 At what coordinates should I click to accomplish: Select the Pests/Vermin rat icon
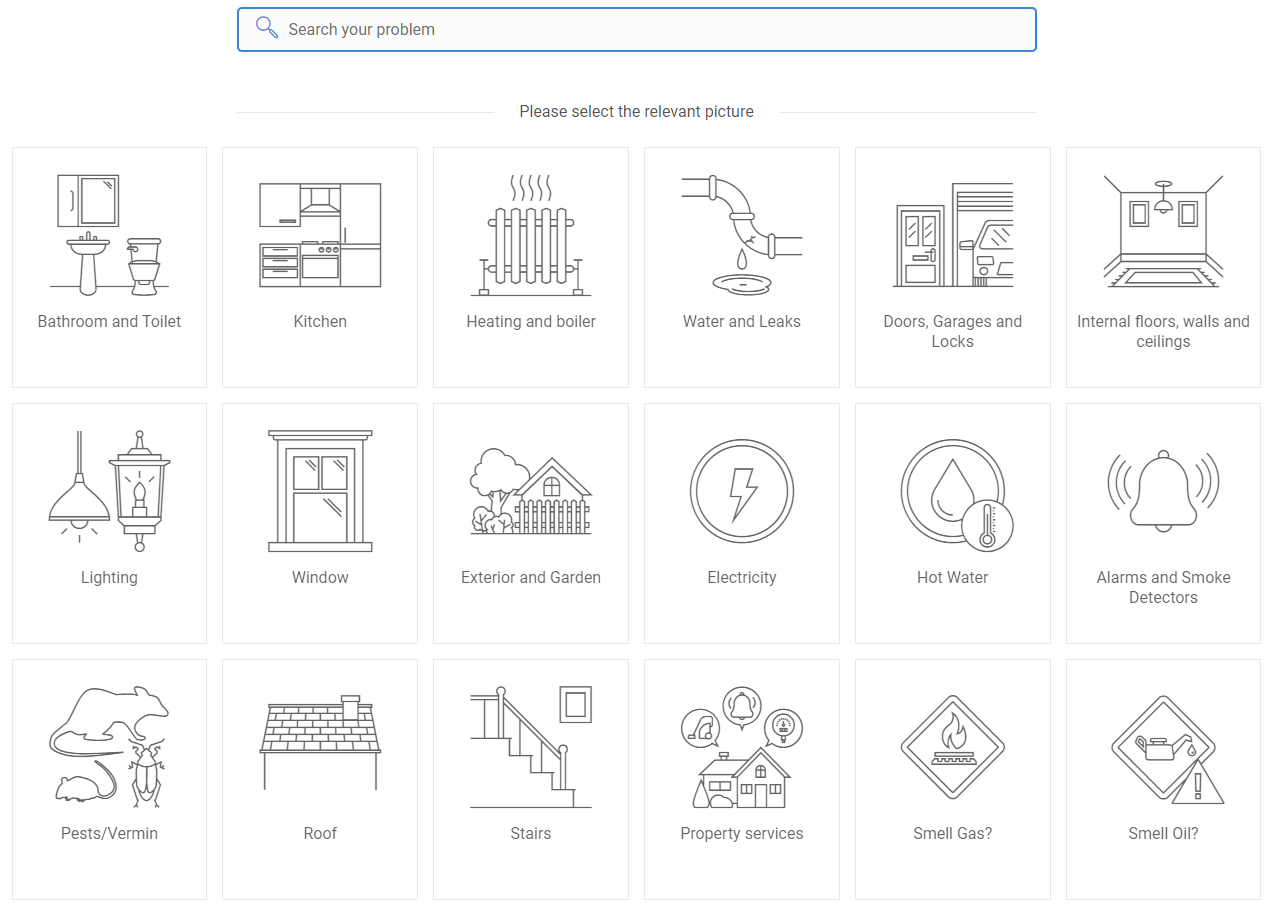[109, 747]
